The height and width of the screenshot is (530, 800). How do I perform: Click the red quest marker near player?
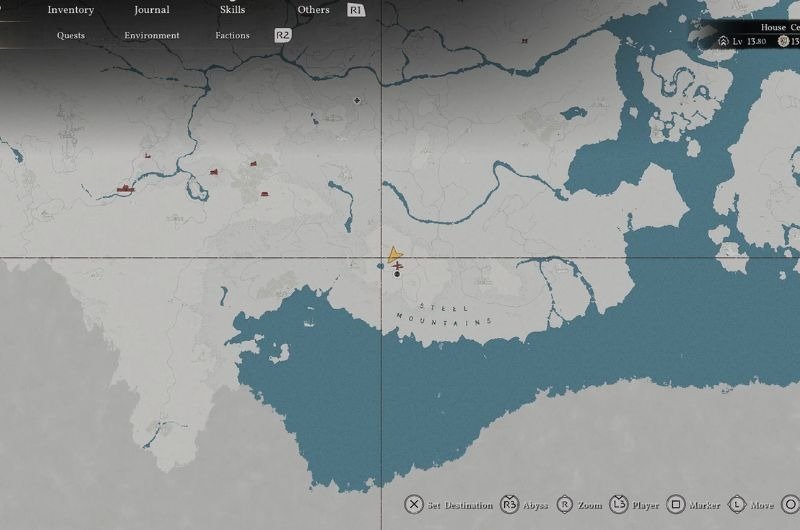click(398, 267)
